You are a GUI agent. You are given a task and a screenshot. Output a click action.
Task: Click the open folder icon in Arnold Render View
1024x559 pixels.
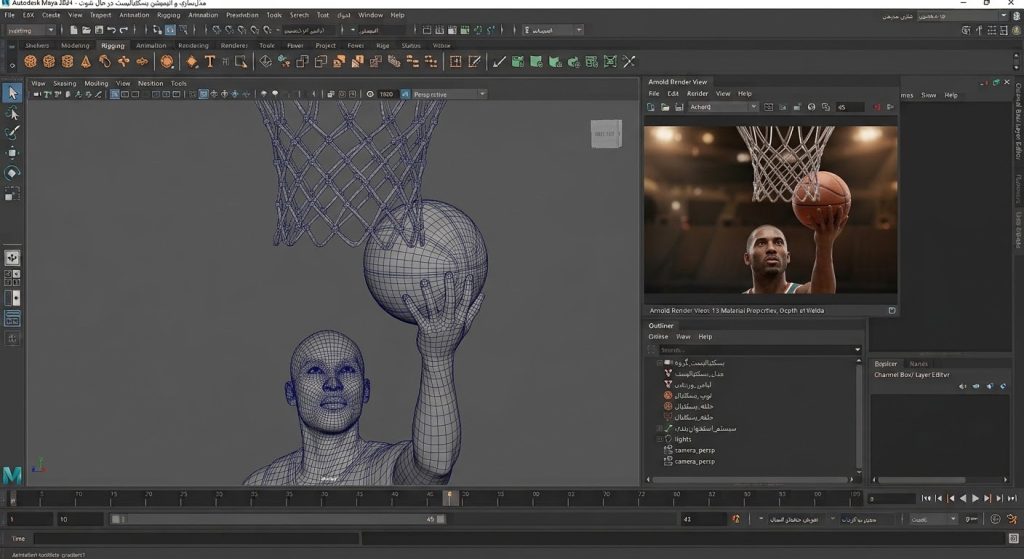tap(665, 106)
